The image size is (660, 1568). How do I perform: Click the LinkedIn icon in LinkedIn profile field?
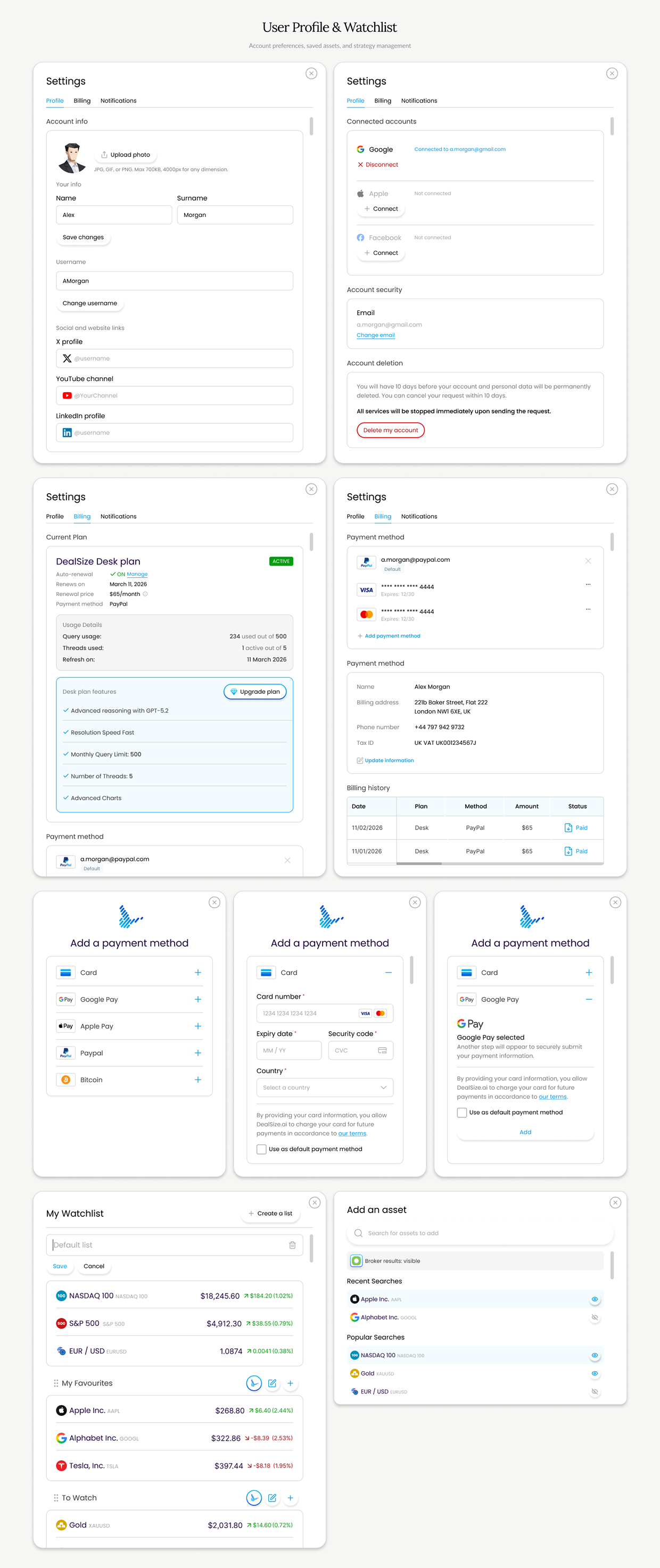(x=67, y=433)
